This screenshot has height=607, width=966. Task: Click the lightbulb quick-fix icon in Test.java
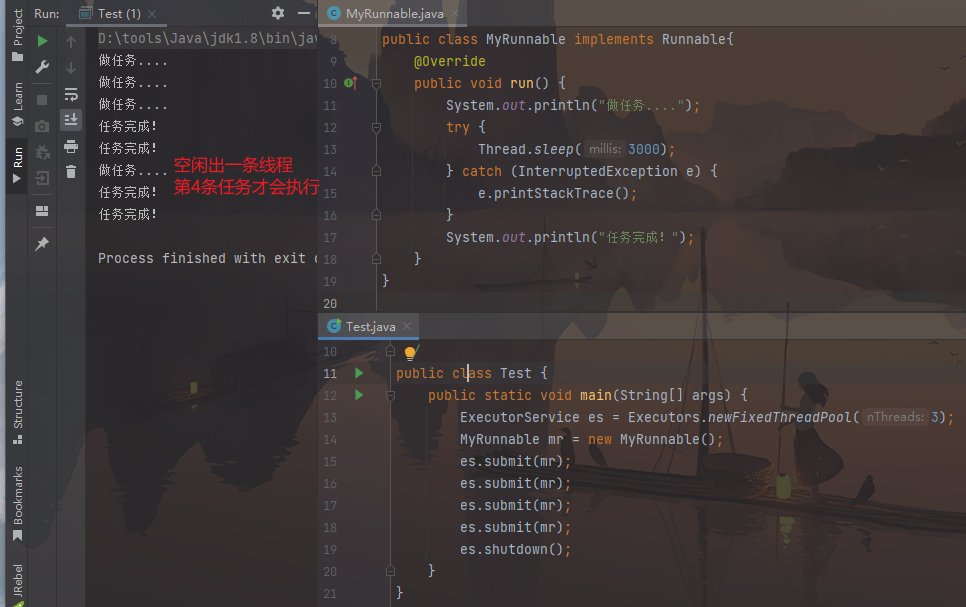410,353
